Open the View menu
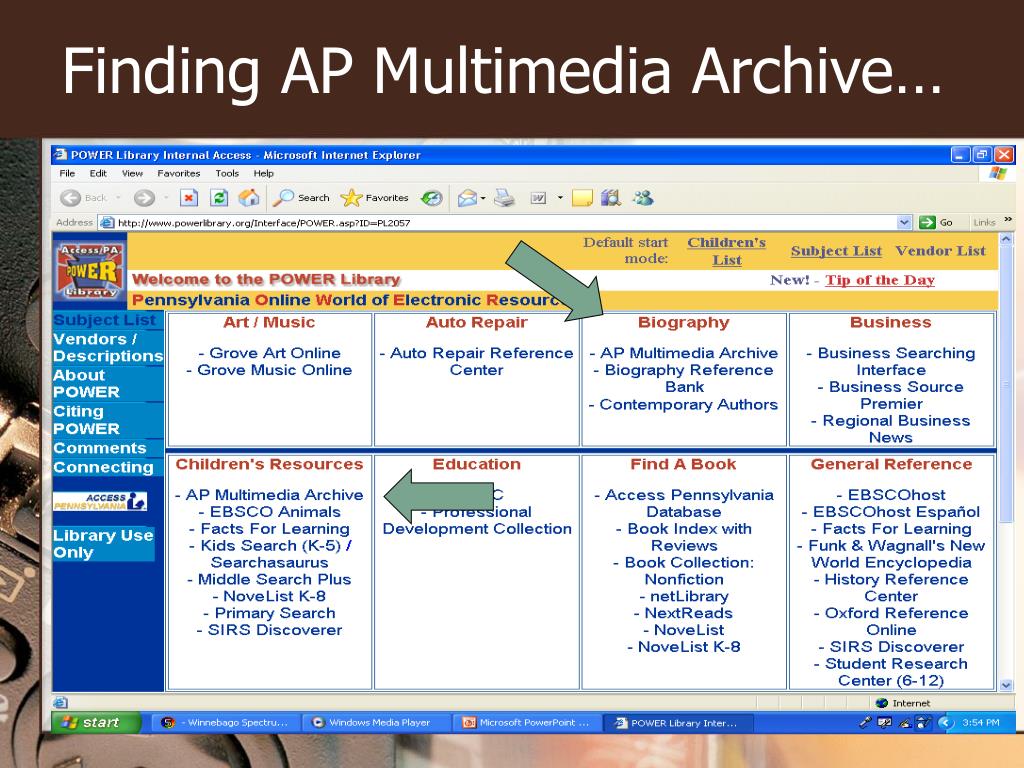Screen dimensions: 1024x768 132,173
